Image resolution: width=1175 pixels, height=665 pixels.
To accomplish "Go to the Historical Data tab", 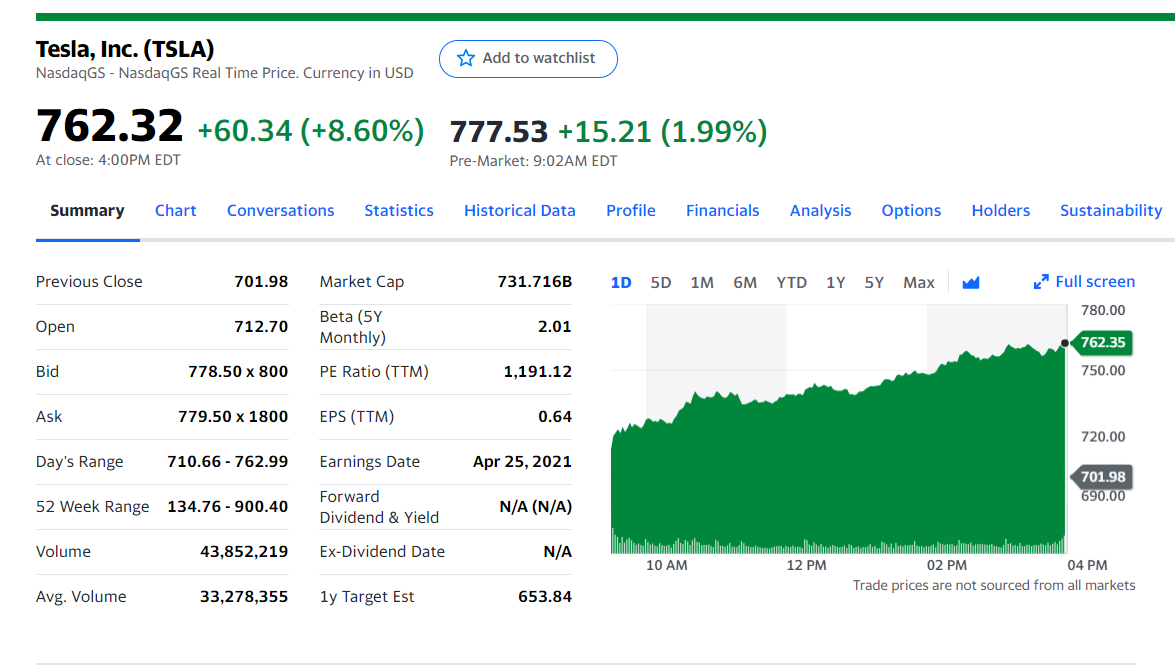I will point(519,211).
